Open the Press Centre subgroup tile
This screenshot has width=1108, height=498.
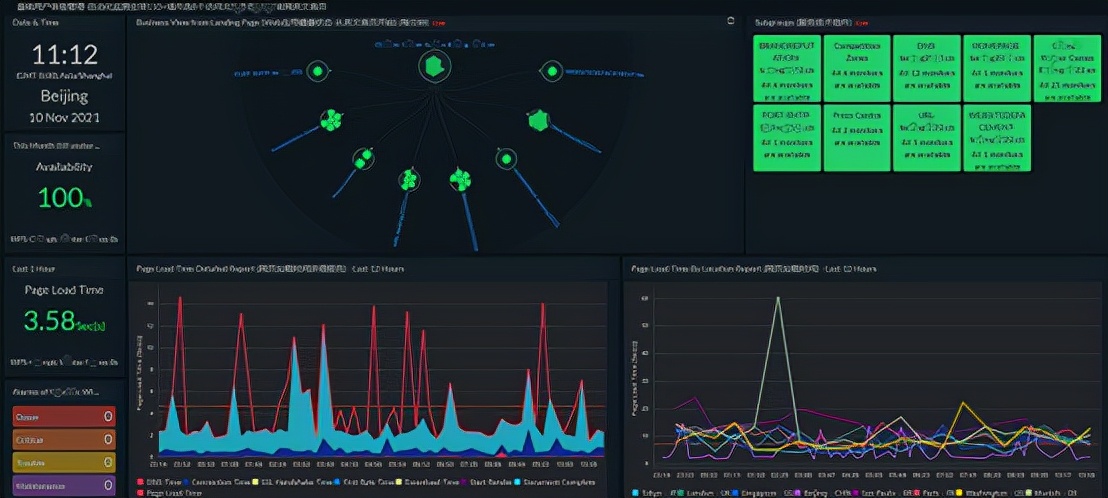856,138
